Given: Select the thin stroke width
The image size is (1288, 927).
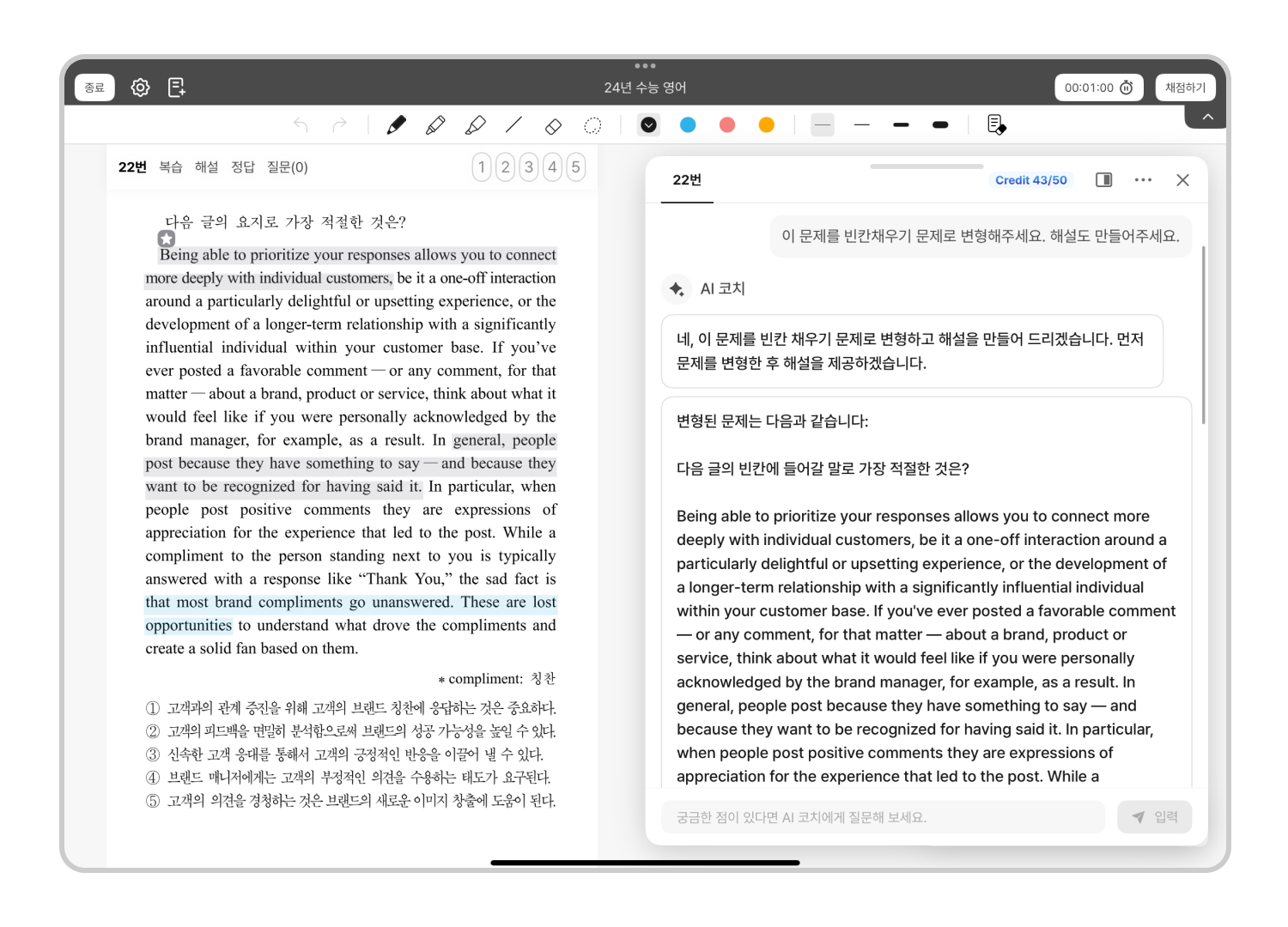Looking at the screenshot, I should [x=862, y=125].
